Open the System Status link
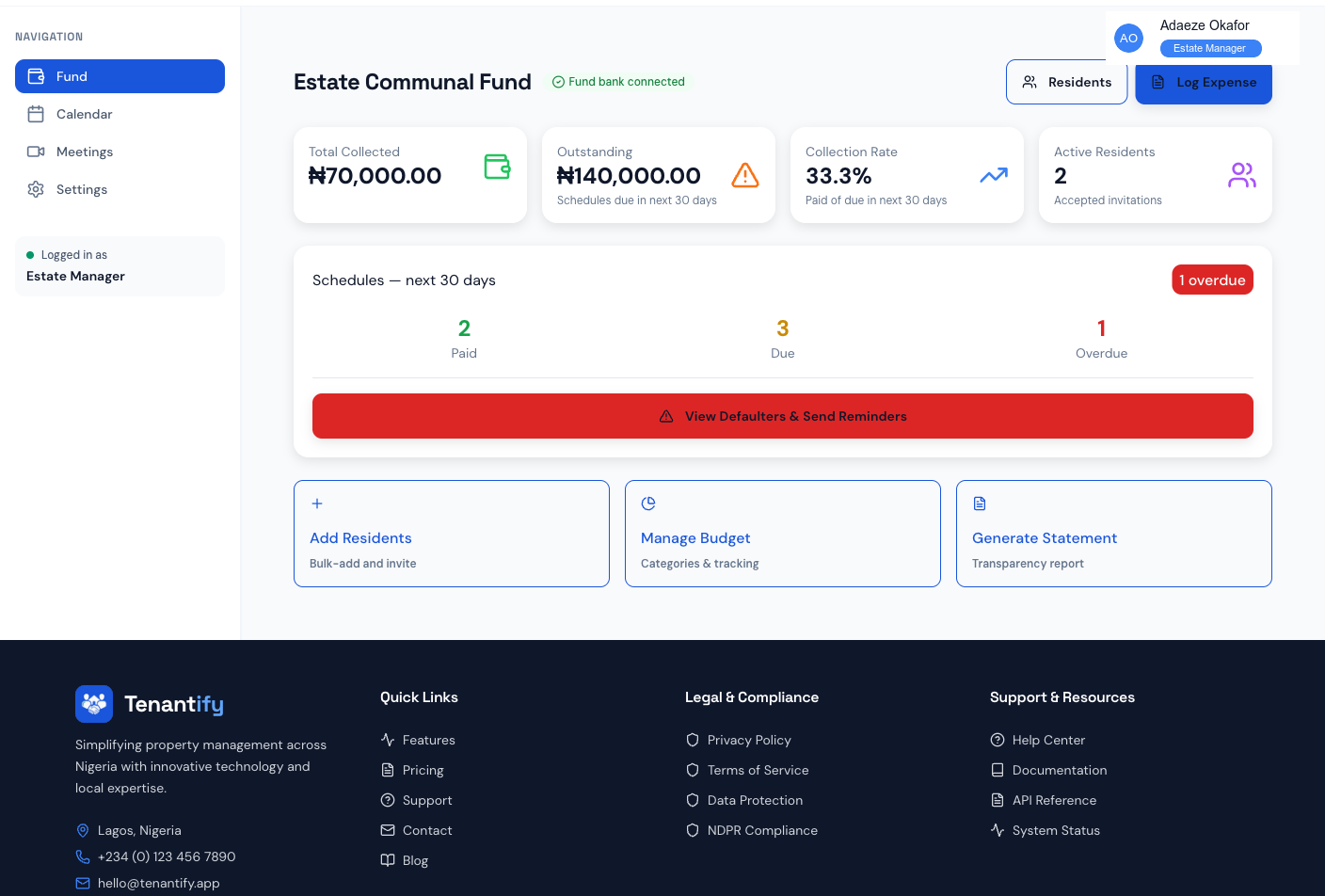 [1056, 830]
